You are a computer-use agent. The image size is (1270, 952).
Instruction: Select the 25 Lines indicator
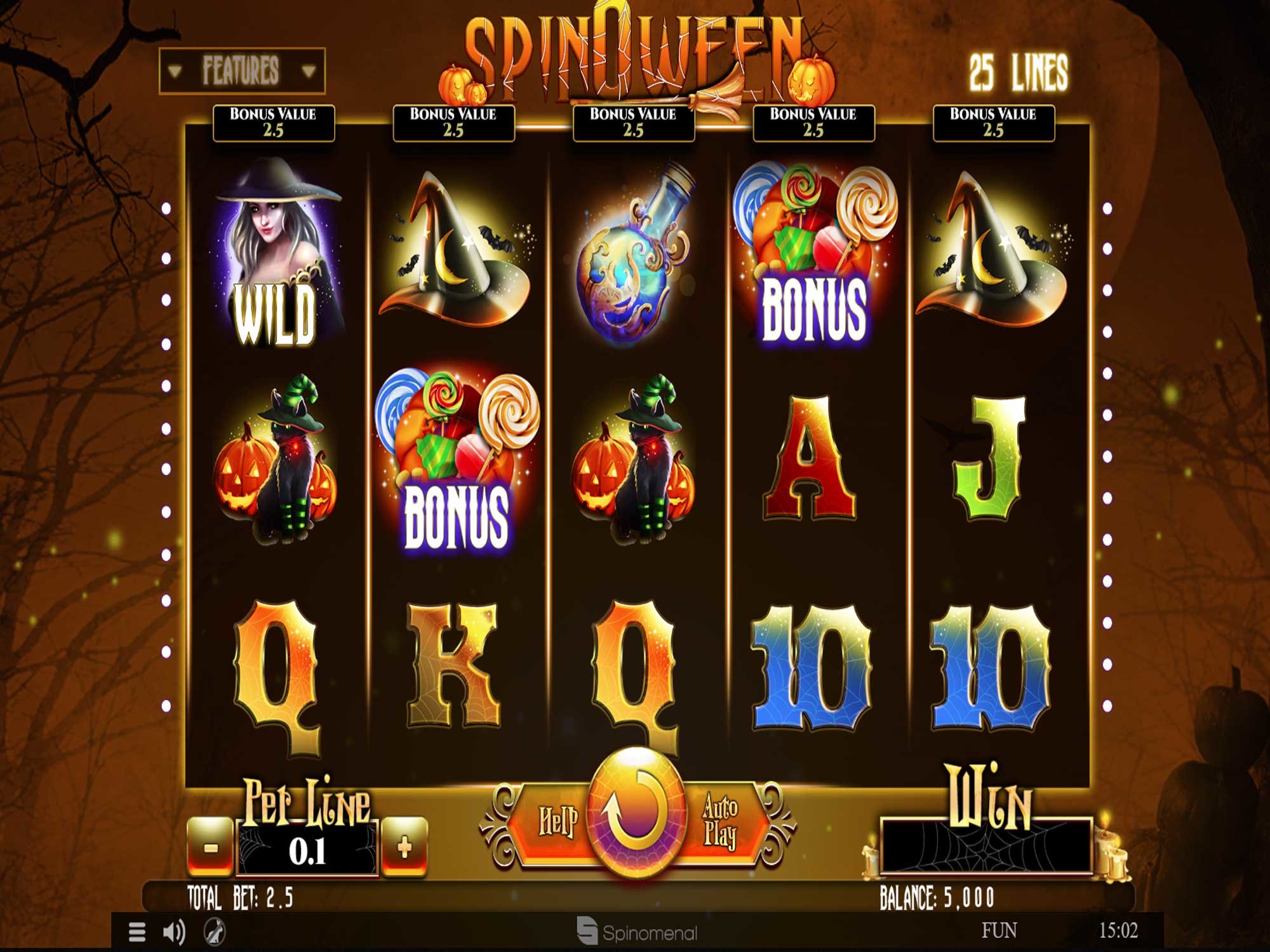(1019, 72)
